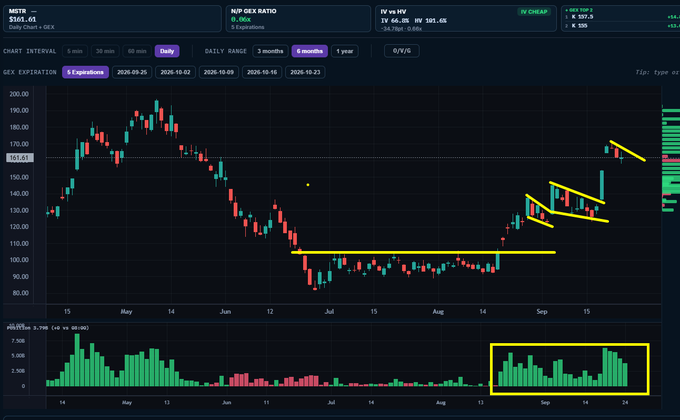The height and width of the screenshot is (420, 680).
Task: Click the Position 3.79B indicator label
Action: coord(48,328)
